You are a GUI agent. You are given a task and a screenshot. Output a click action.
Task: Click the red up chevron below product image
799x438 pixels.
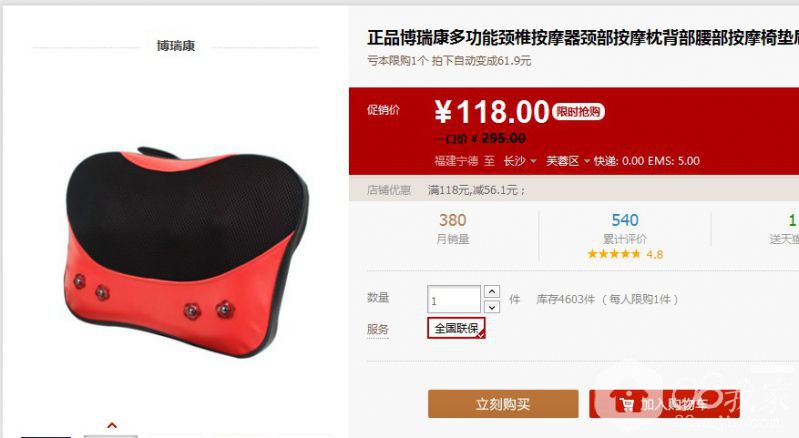click(112, 425)
